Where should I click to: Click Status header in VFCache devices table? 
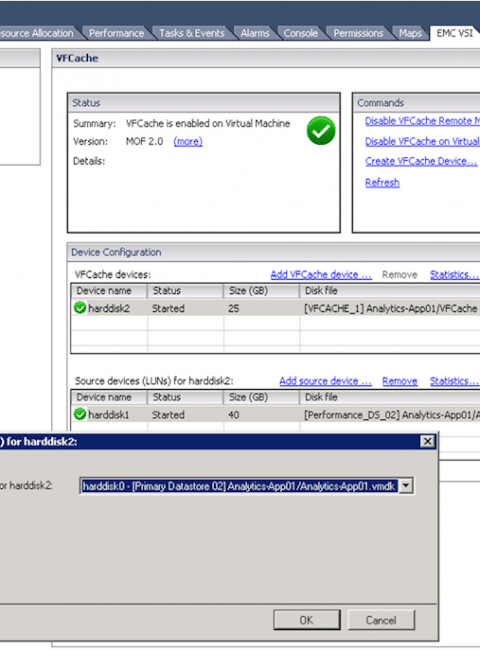pyautogui.click(x=185, y=291)
